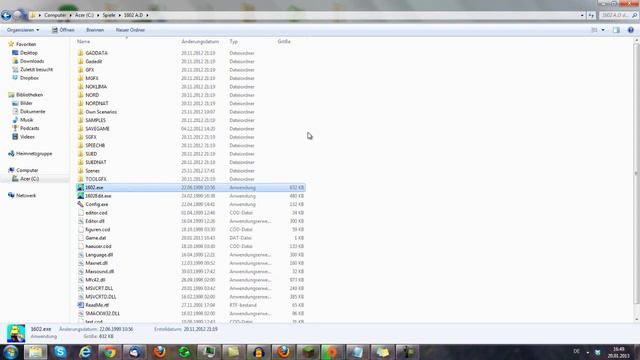This screenshot has height=360, width=640.
Task: Select the Editor.dll file icon
Action: (x=80, y=221)
